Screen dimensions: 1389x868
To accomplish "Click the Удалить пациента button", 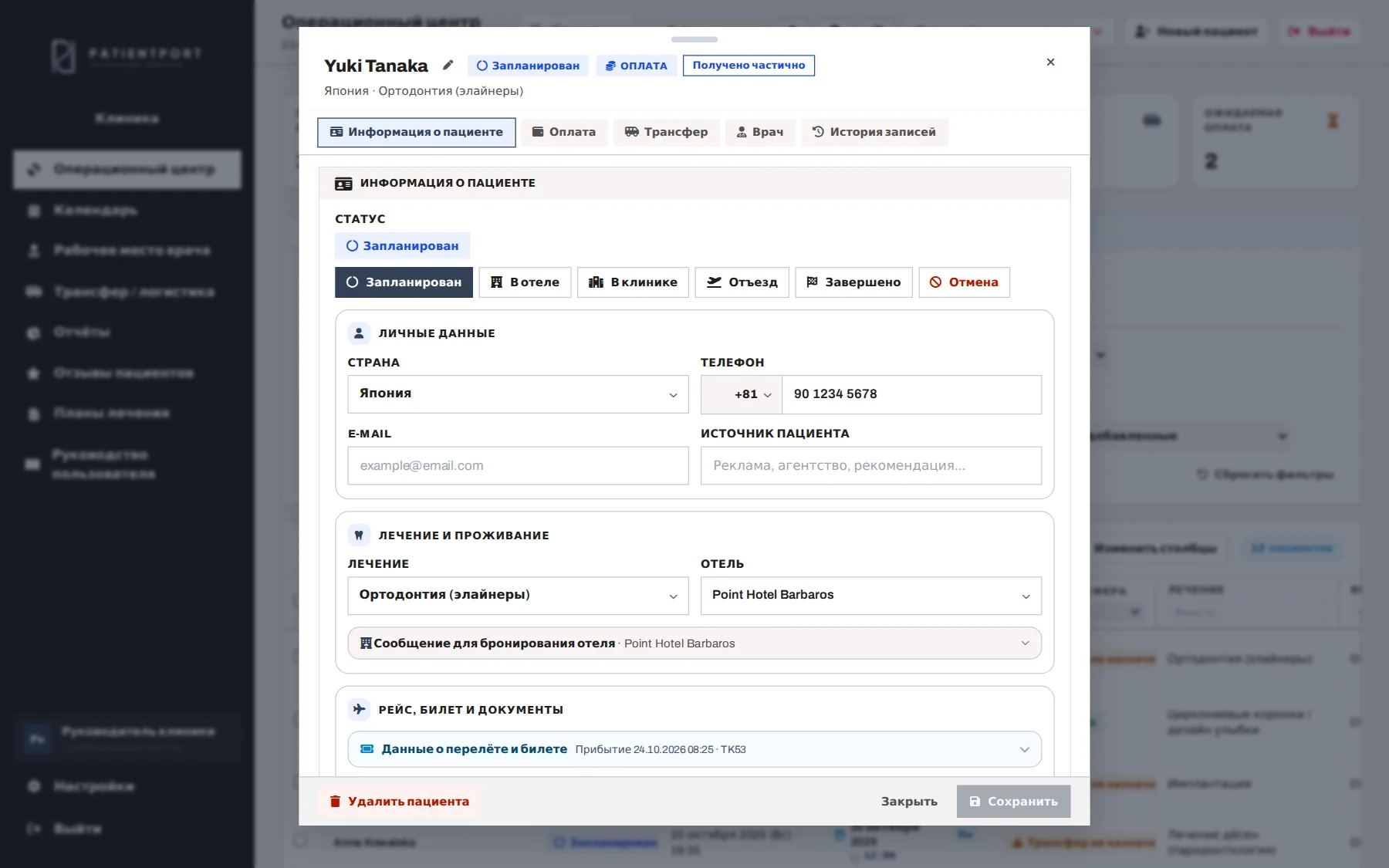I will tap(400, 802).
